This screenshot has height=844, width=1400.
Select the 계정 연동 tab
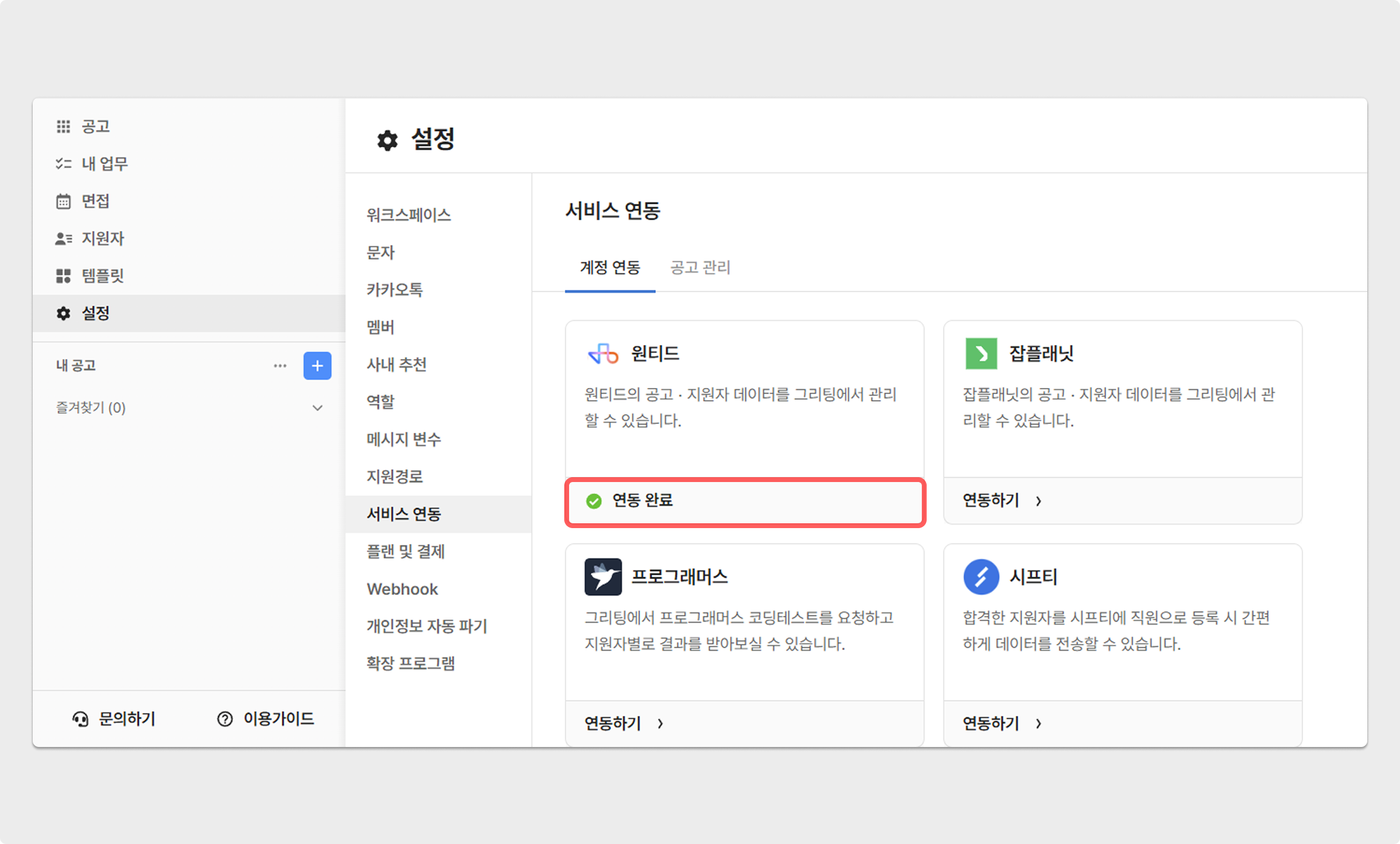(610, 267)
